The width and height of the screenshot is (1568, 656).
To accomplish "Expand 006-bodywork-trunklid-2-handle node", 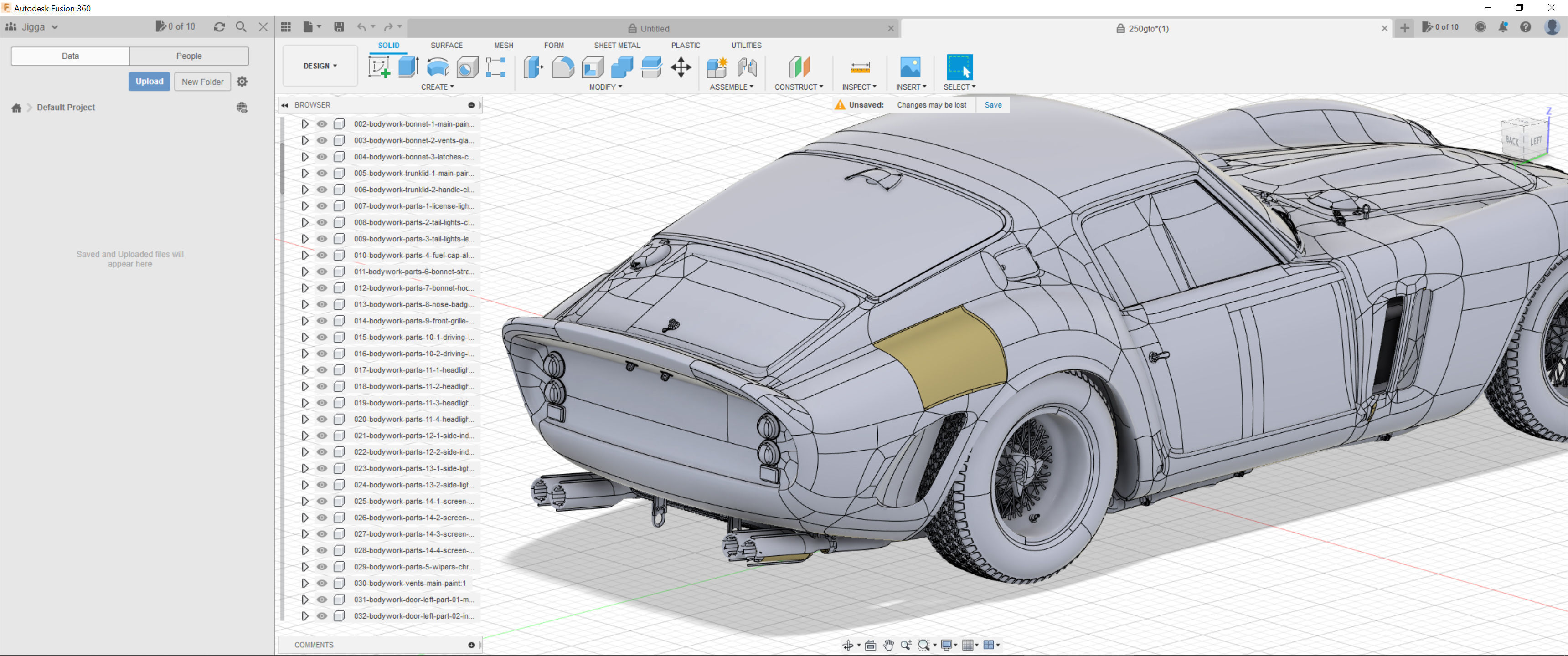I will (305, 190).
